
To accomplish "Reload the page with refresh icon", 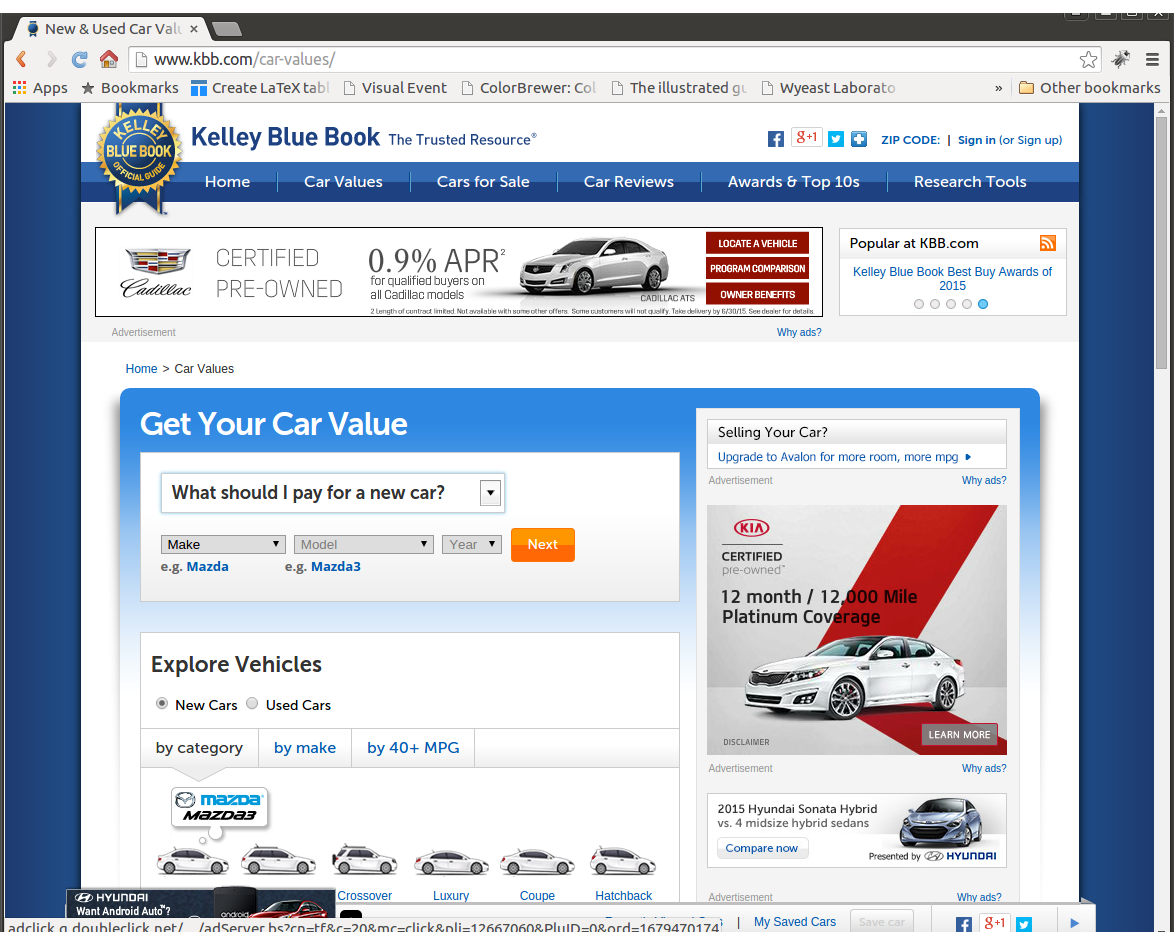I will [x=79, y=59].
